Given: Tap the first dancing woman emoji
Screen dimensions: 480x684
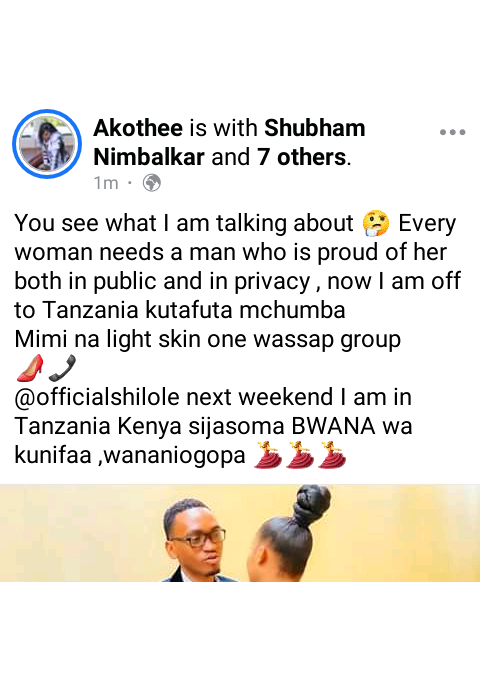Looking at the screenshot, I should point(267,455).
